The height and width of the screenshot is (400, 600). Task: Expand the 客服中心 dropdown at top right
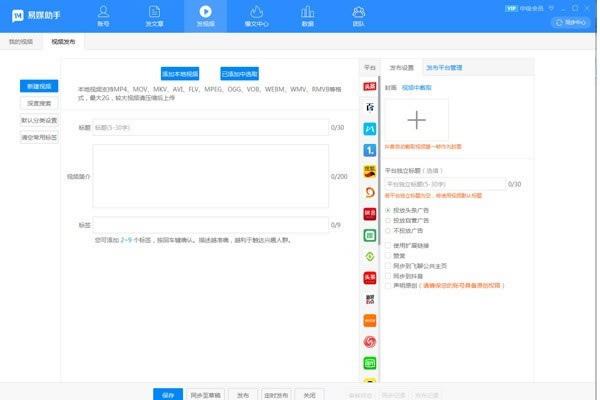pyautogui.click(x=574, y=20)
